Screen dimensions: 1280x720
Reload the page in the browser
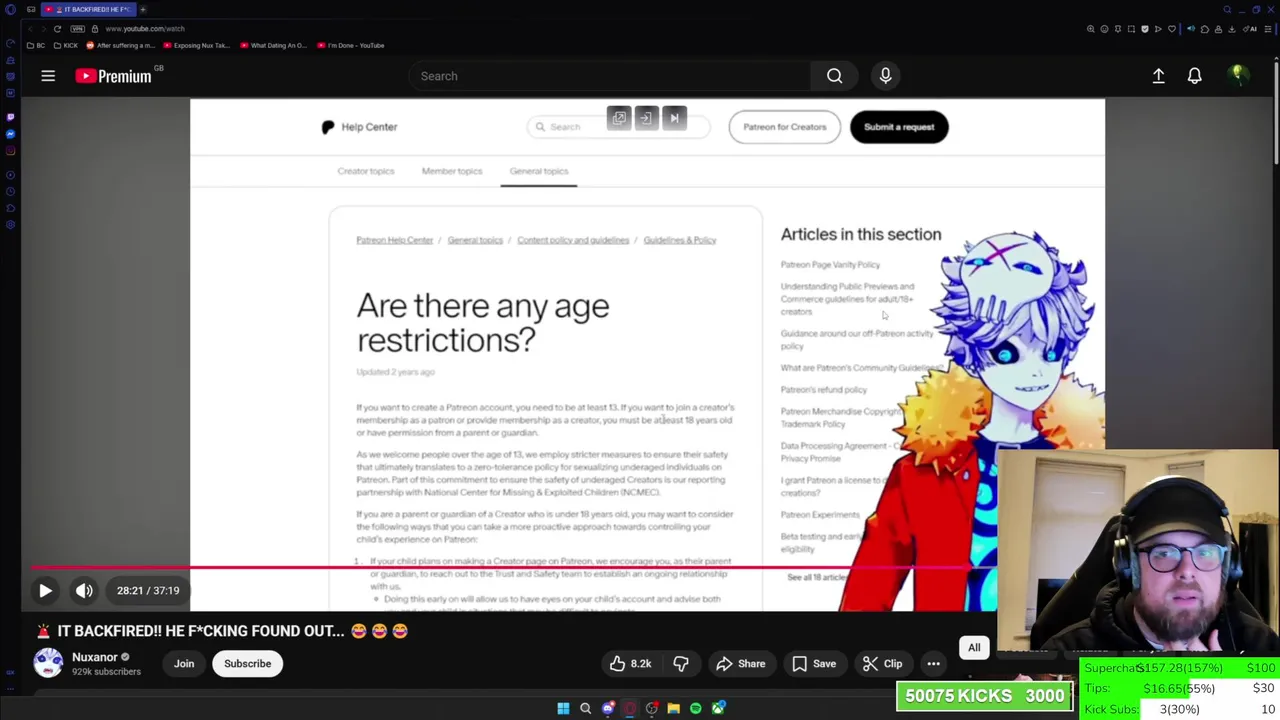[57, 29]
